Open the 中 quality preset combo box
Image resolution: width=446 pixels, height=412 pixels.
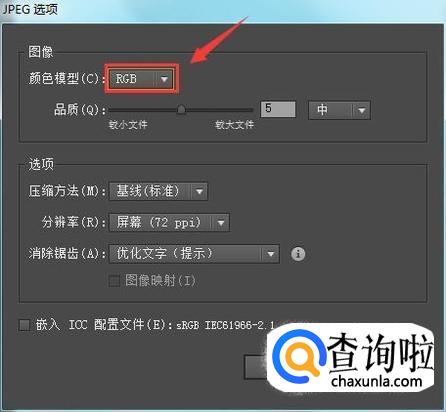point(339,110)
